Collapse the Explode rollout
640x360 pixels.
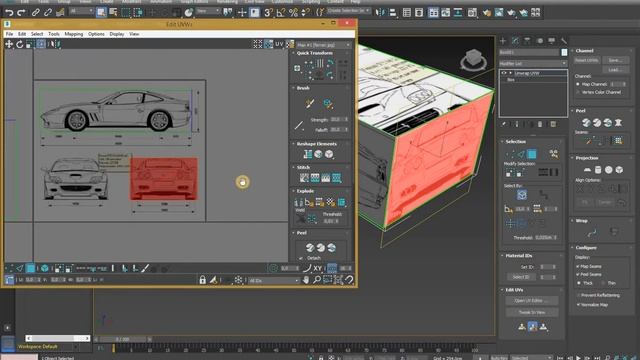pyautogui.click(x=293, y=191)
